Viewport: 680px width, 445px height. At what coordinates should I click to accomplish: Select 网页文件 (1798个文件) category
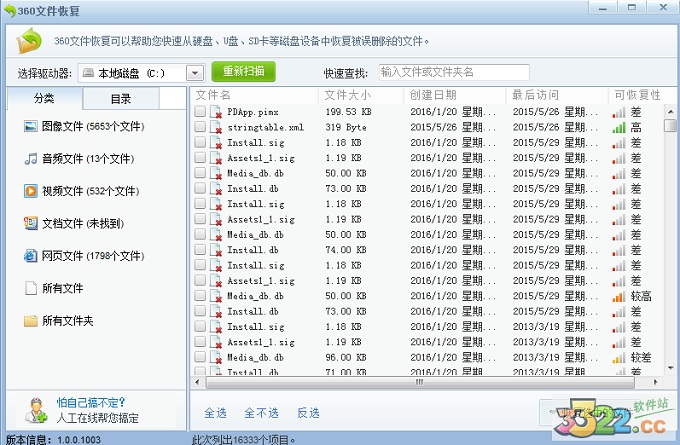click(84, 256)
